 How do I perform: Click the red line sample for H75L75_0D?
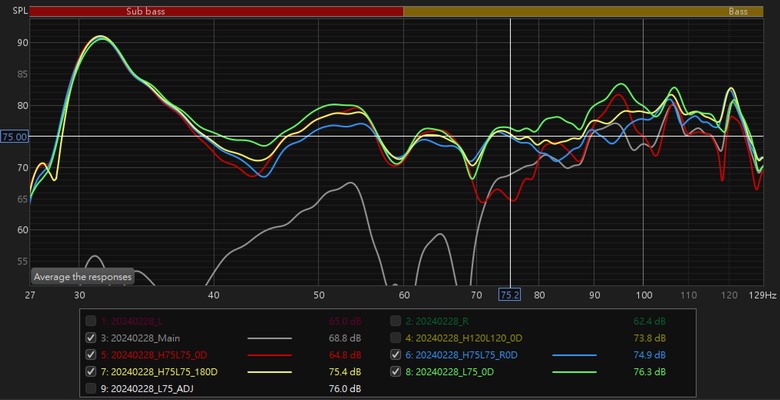[269, 355]
